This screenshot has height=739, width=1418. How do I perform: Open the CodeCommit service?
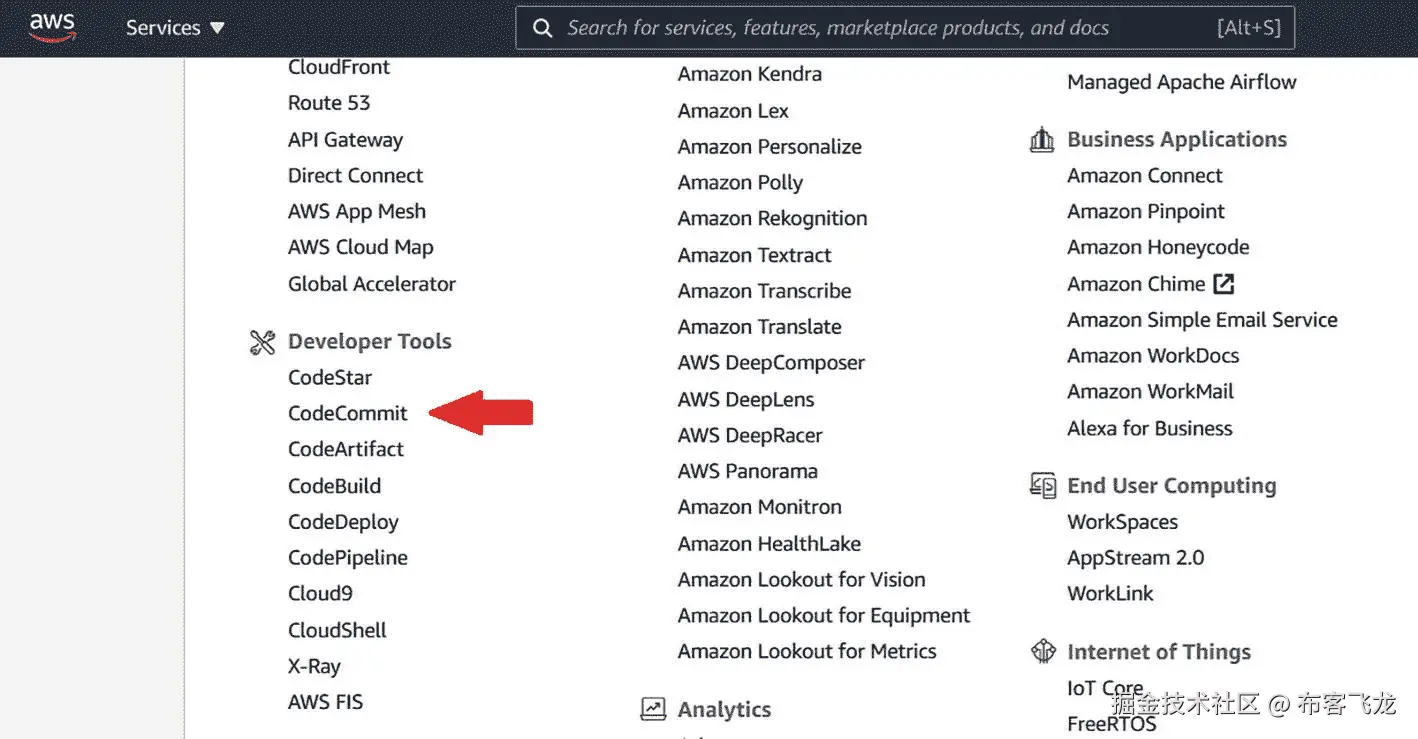pos(348,413)
